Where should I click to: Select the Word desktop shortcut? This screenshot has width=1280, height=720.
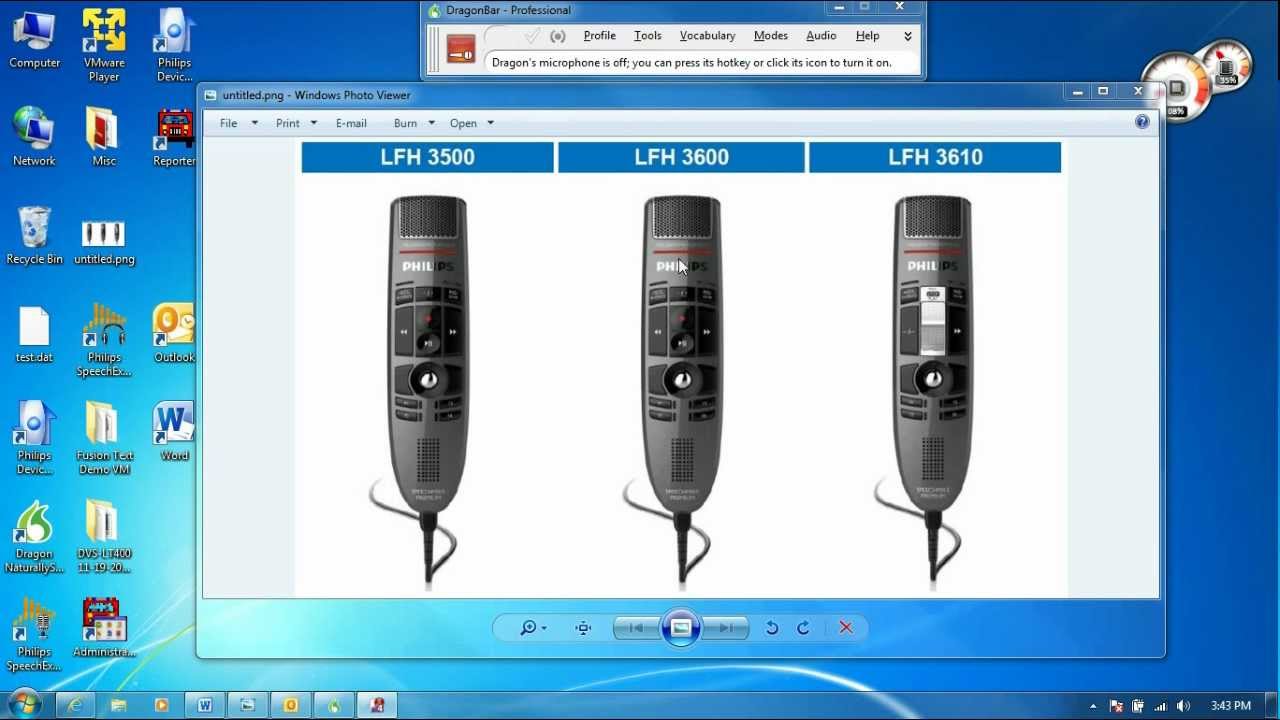[x=174, y=432]
